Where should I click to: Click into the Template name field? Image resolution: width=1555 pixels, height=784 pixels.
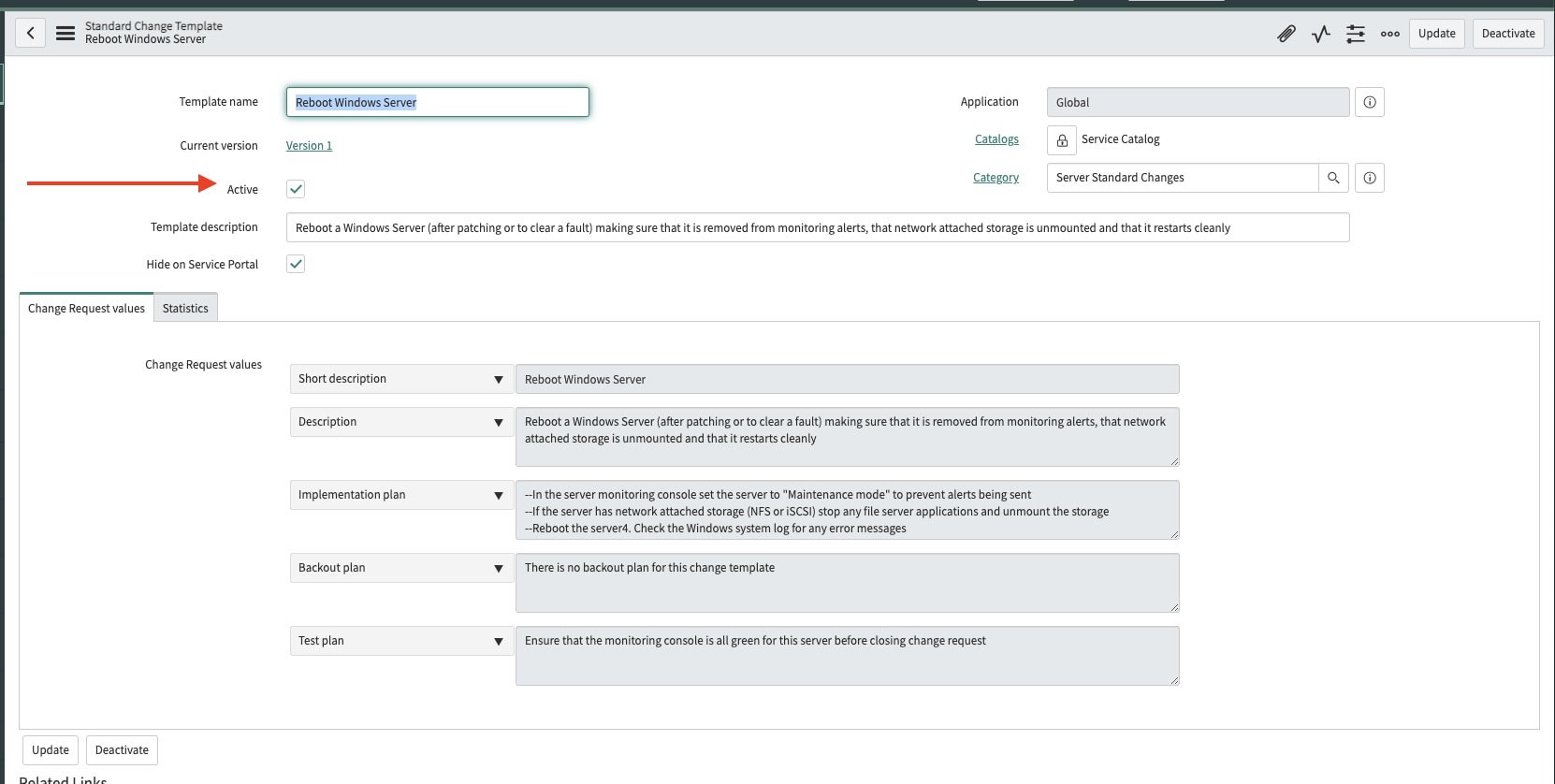[x=438, y=102]
